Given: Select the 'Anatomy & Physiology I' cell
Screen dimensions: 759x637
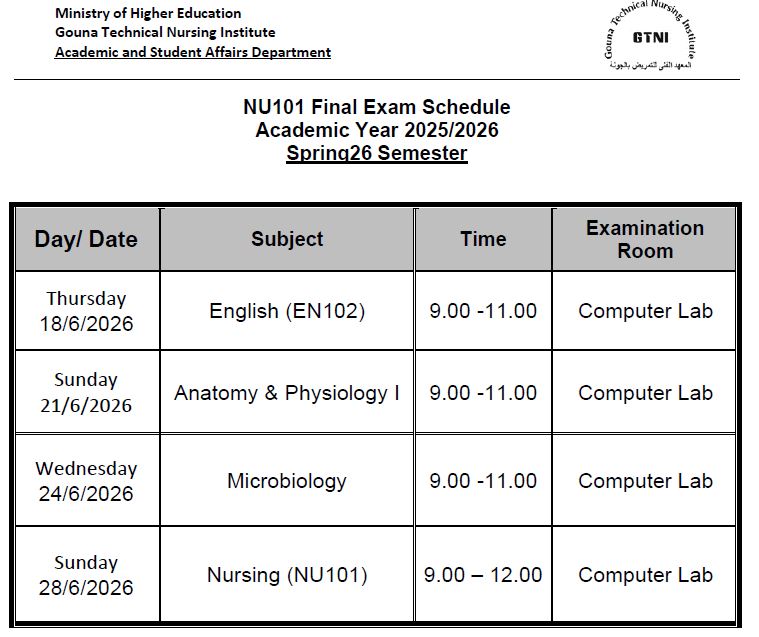Looking at the screenshot, I should 287,393.
